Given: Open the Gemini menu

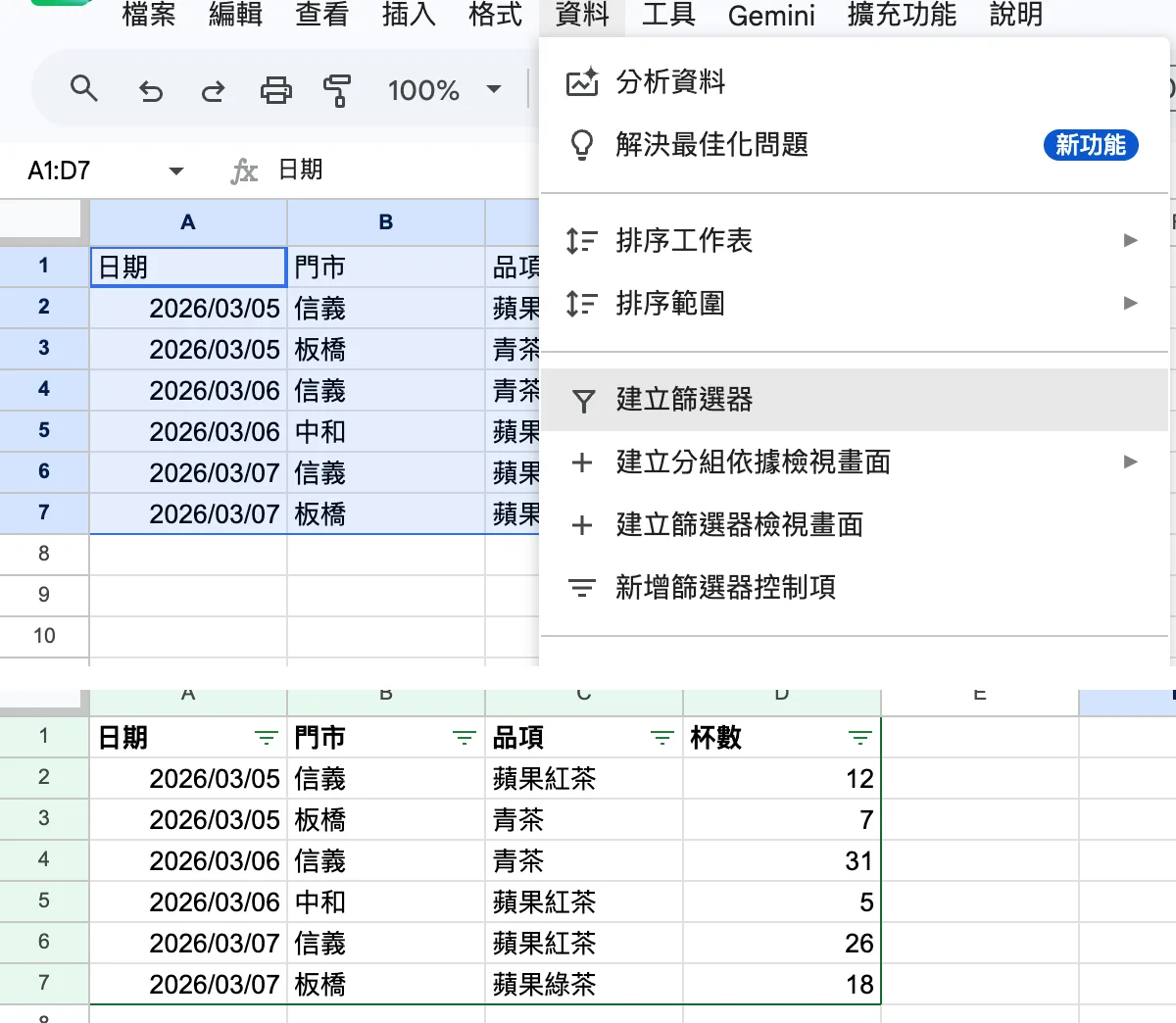Looking at the screenshot, I should 771,16.
